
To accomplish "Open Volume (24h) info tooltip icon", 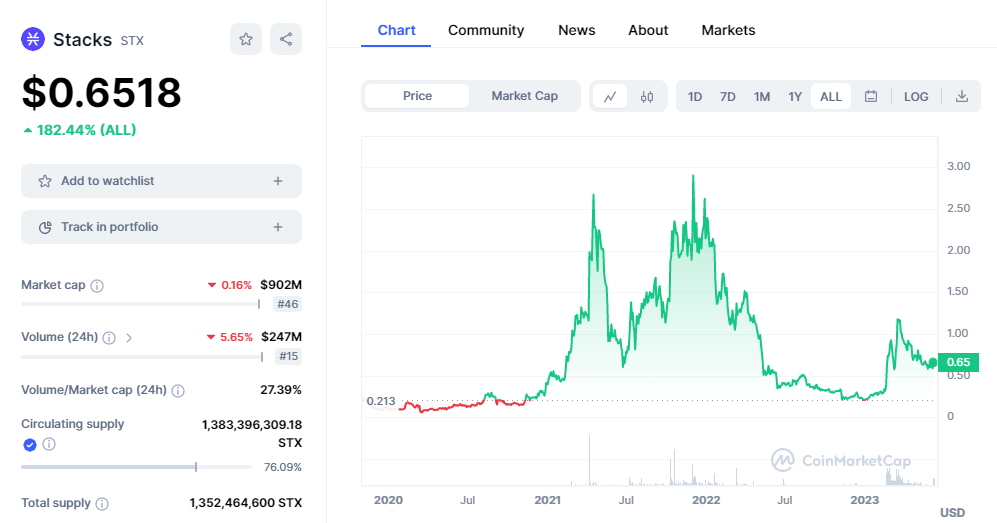I will tap(109, 337).
